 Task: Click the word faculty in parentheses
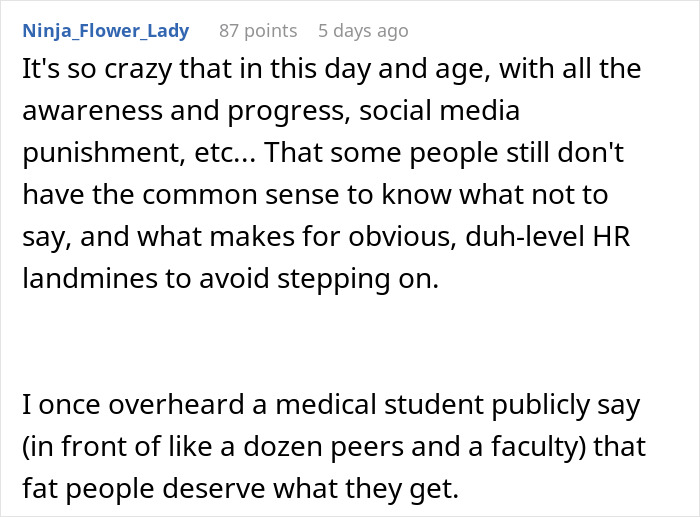tap(535, 447)
